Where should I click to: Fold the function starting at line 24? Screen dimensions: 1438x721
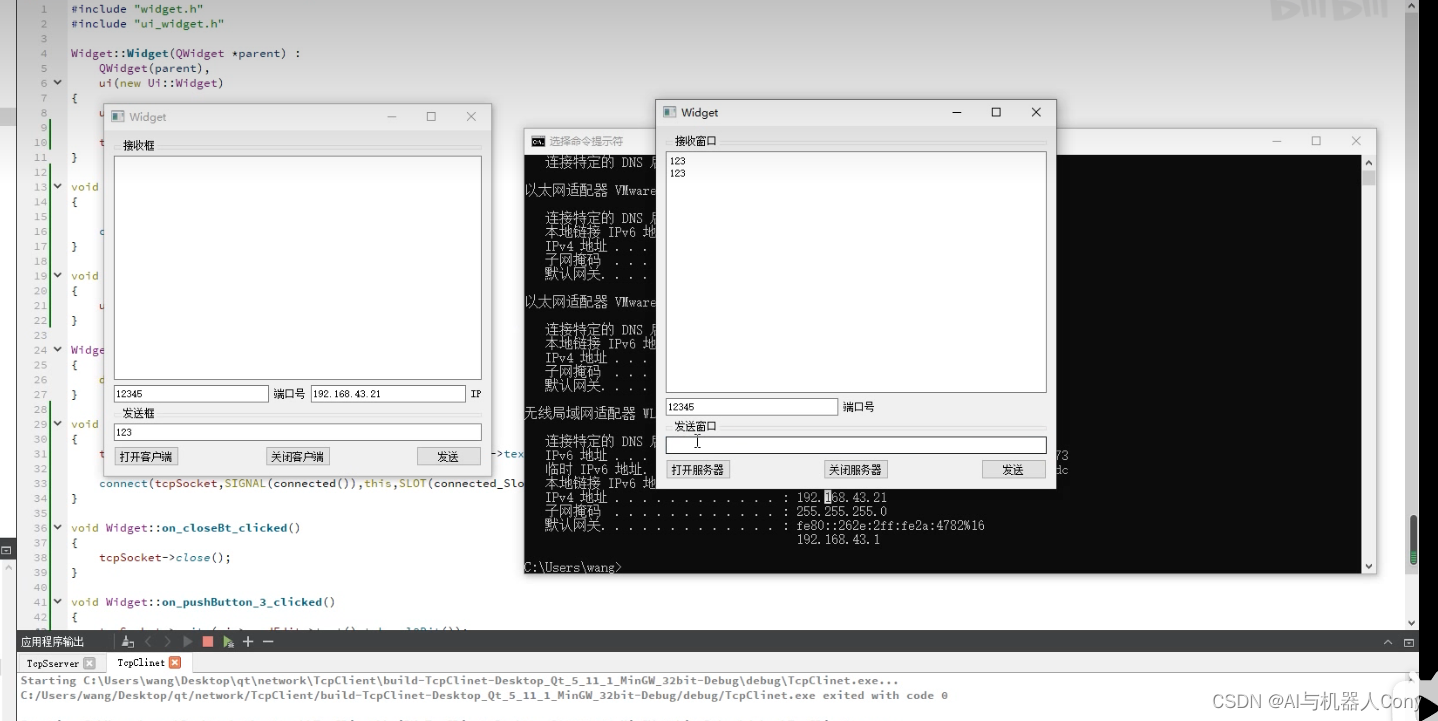click(x=57, y=350)
